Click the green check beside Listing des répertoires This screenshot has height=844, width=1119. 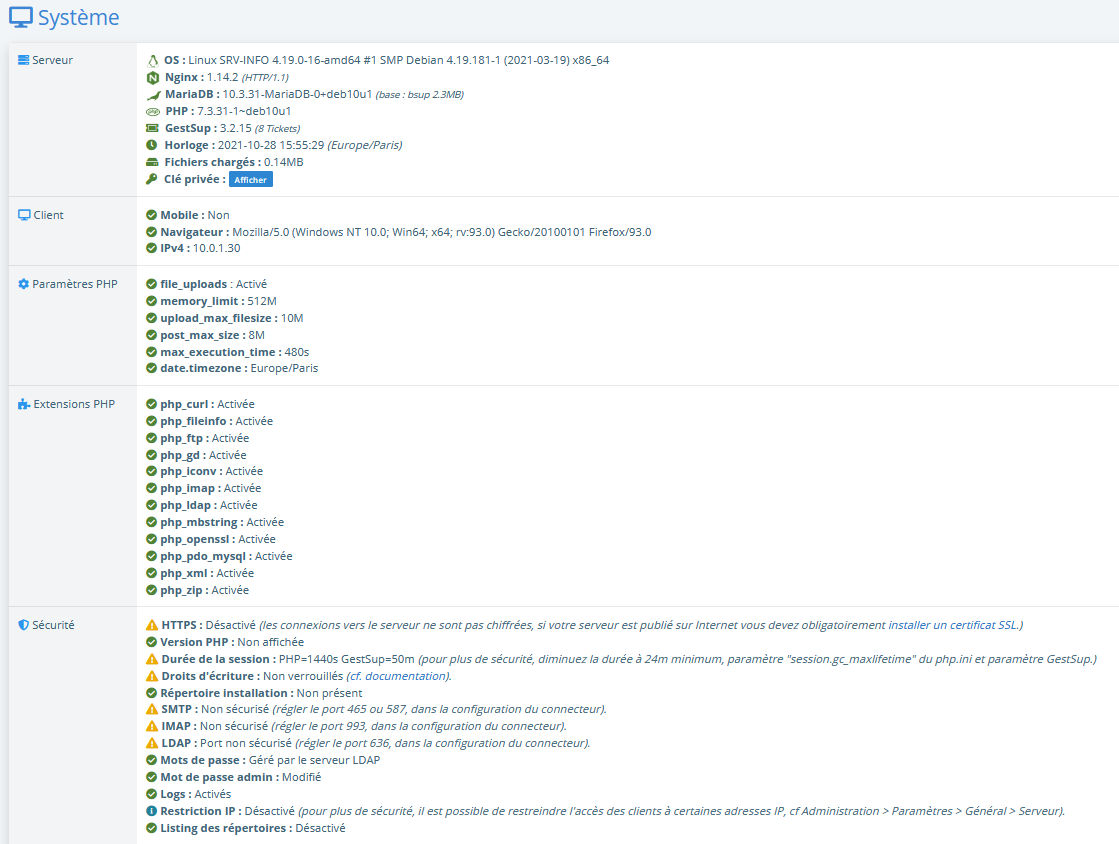151,828
